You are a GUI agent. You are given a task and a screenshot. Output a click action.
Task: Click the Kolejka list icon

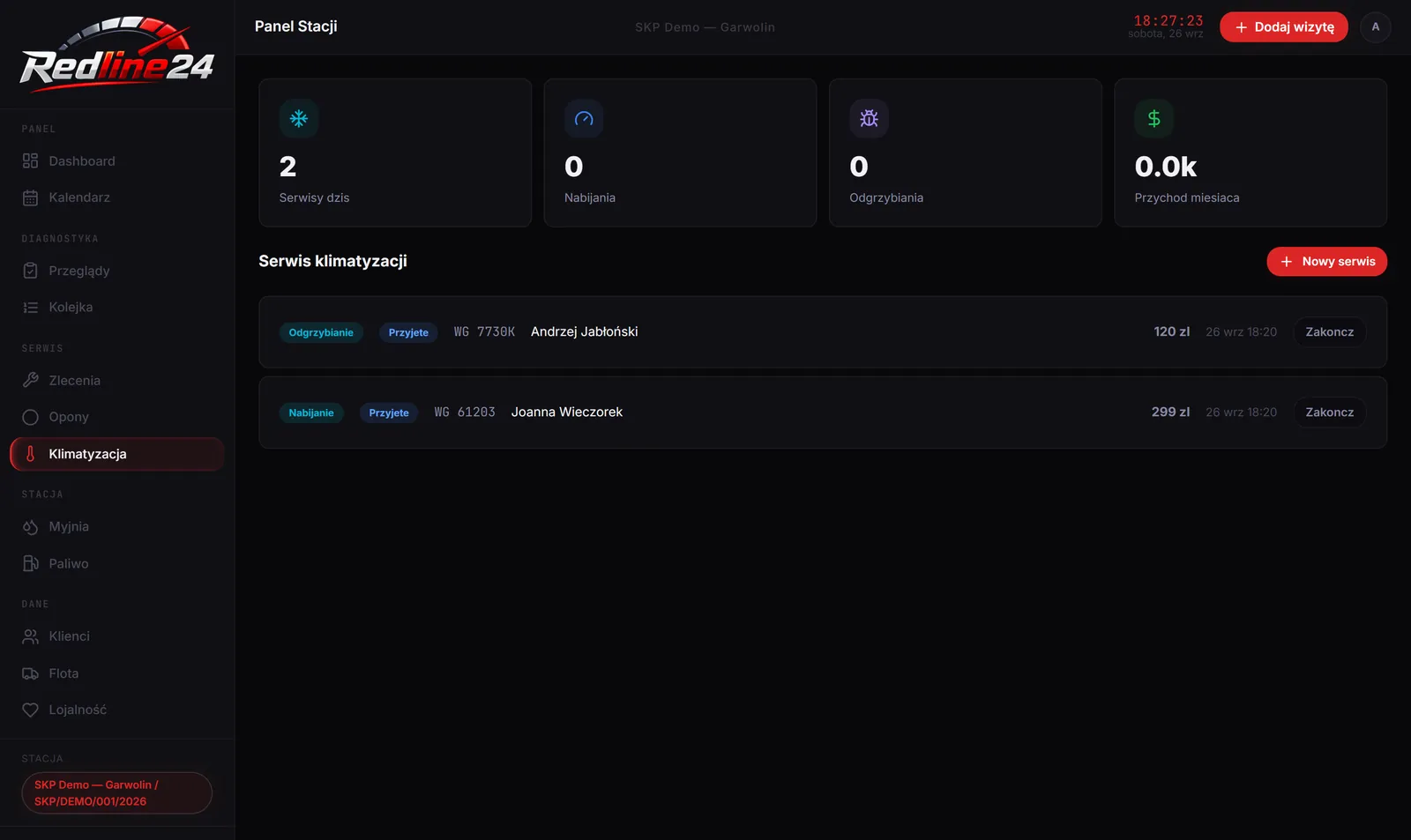tap(30, 308)
